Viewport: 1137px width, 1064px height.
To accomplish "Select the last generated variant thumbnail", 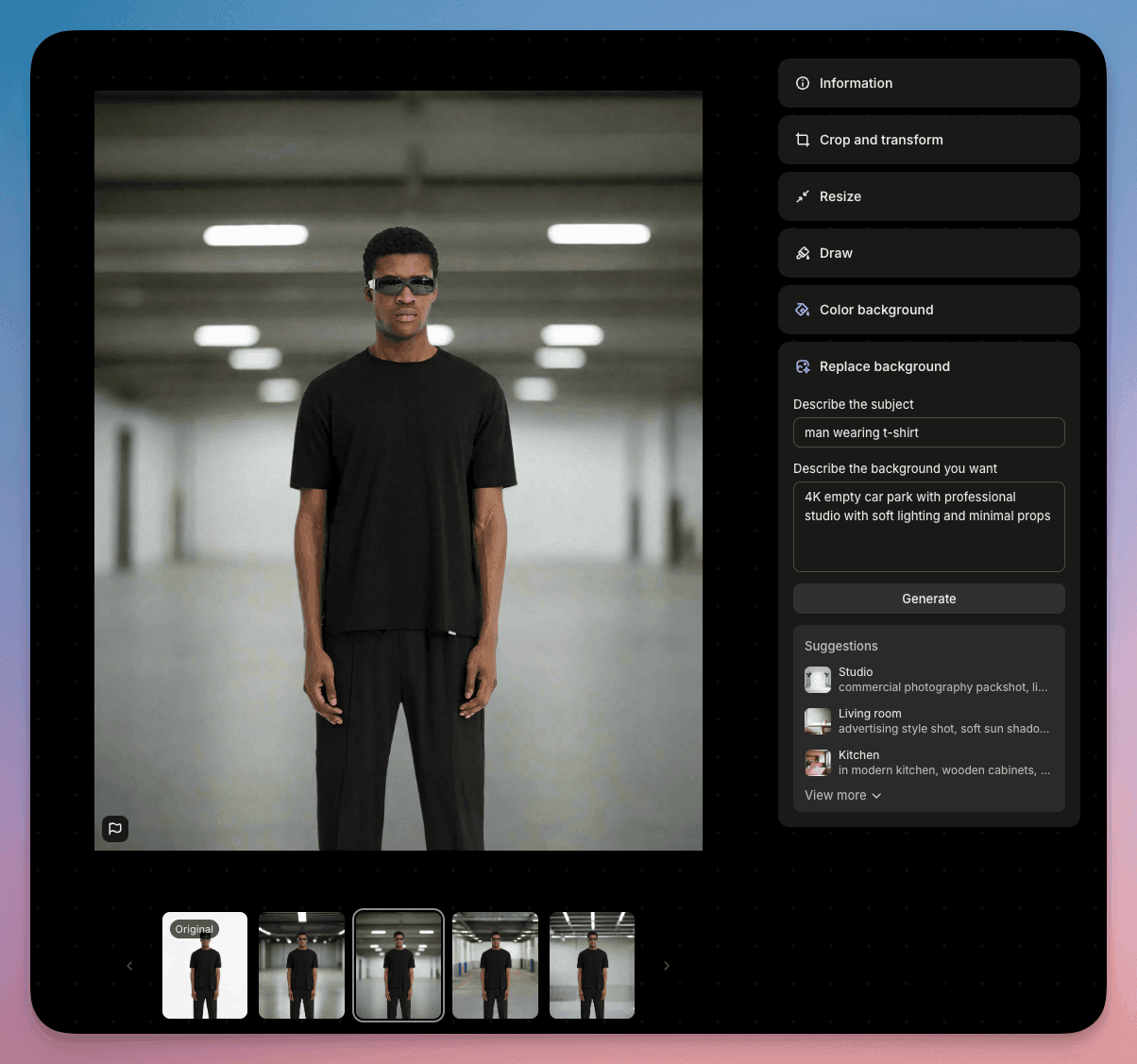I will (x=591, y=965).
